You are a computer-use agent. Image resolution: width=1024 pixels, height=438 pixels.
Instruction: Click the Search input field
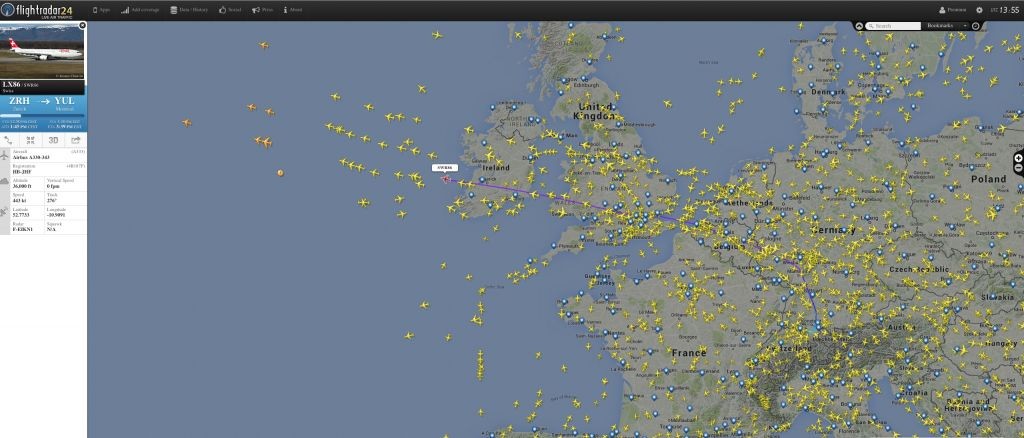click(x=893, y=26)
